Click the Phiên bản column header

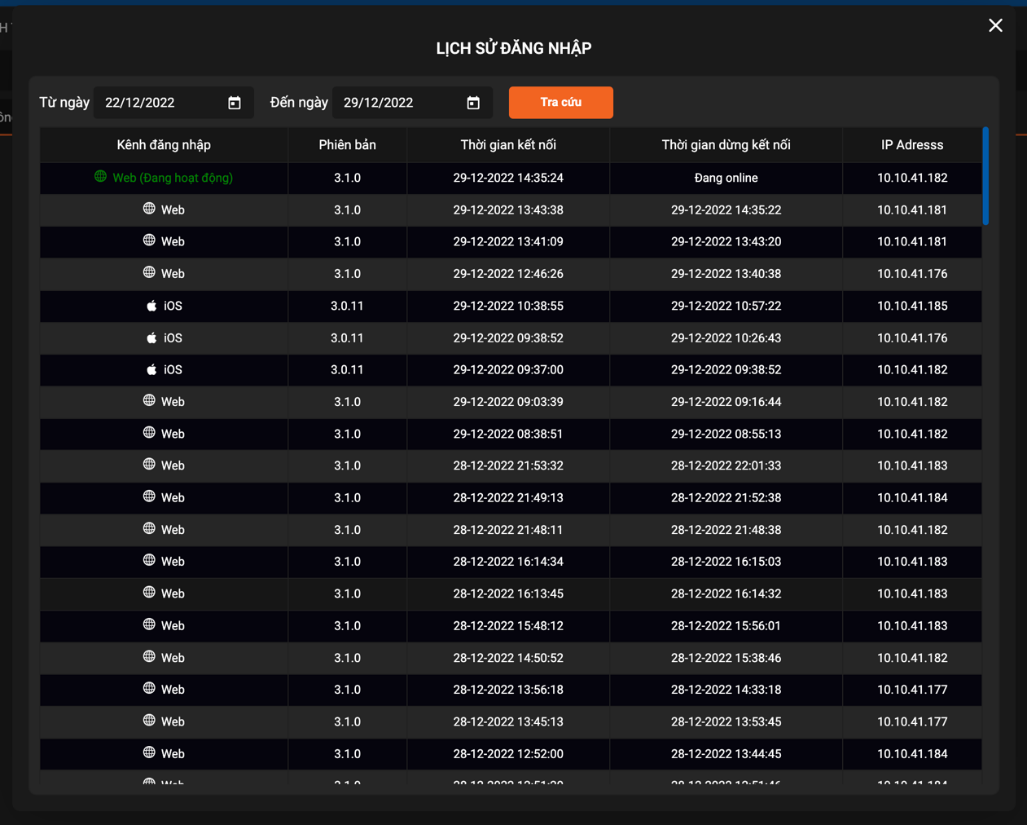click(347, 145)
